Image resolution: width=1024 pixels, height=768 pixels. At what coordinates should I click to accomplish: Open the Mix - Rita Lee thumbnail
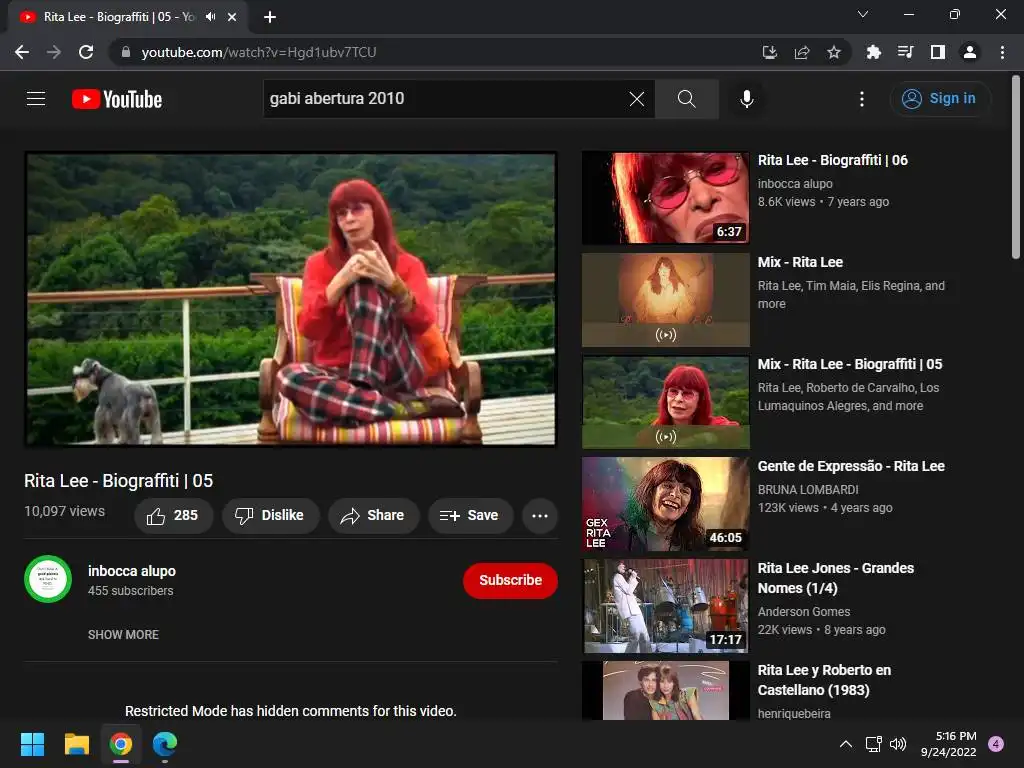(x=665, y=300)
